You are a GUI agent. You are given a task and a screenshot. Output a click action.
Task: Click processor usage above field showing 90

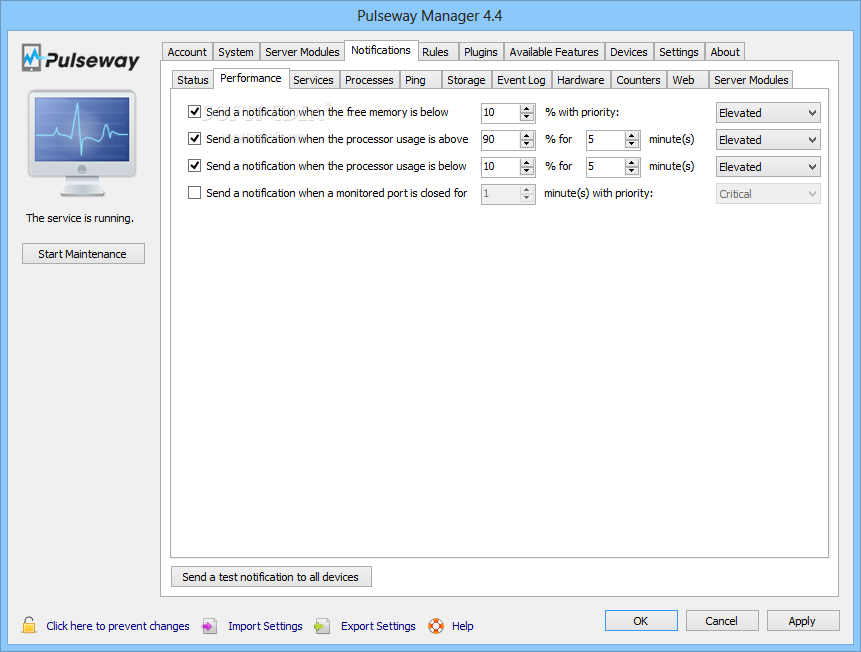[501, 140]
